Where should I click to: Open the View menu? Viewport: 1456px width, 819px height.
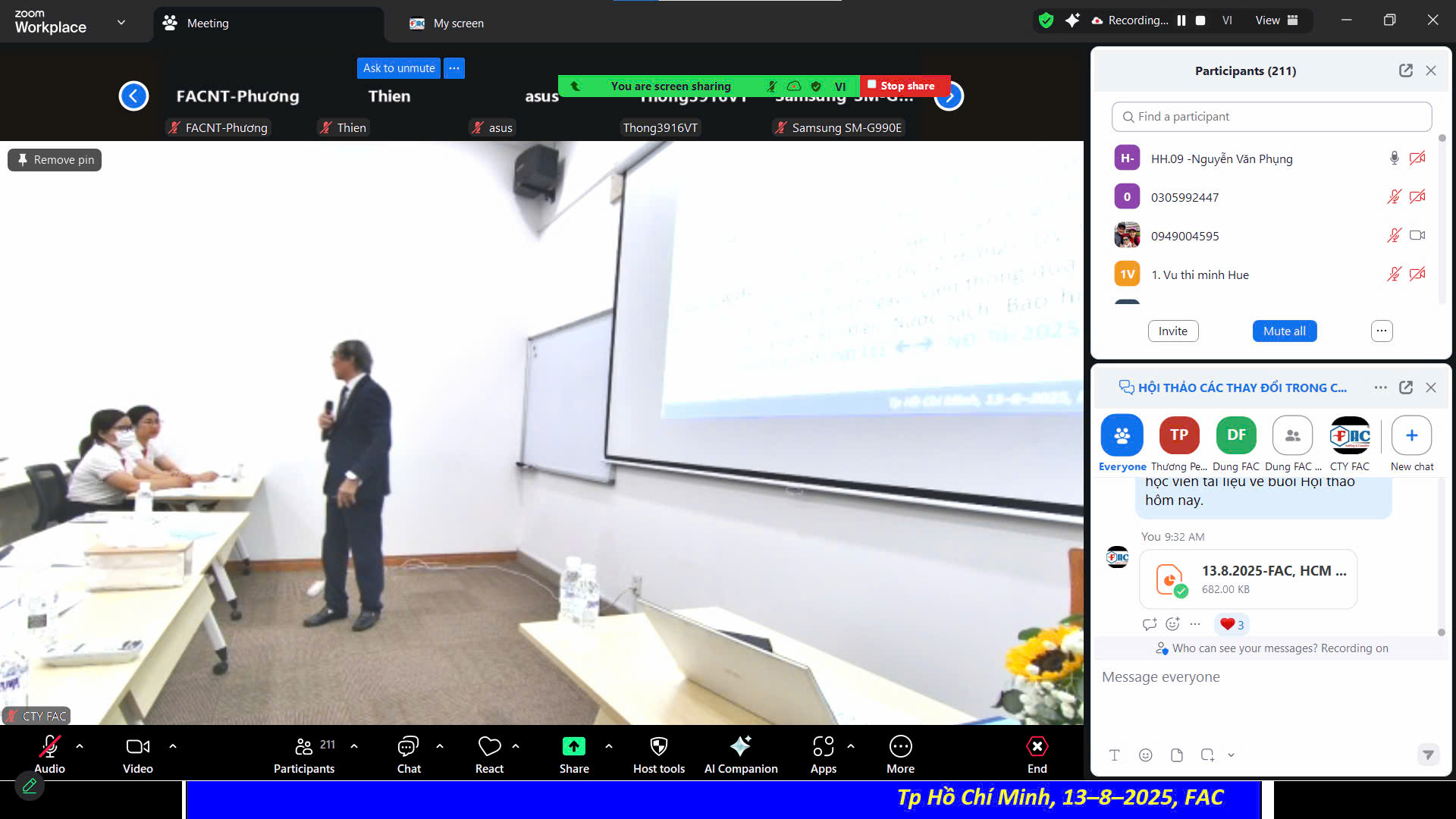click(1276, 20)
